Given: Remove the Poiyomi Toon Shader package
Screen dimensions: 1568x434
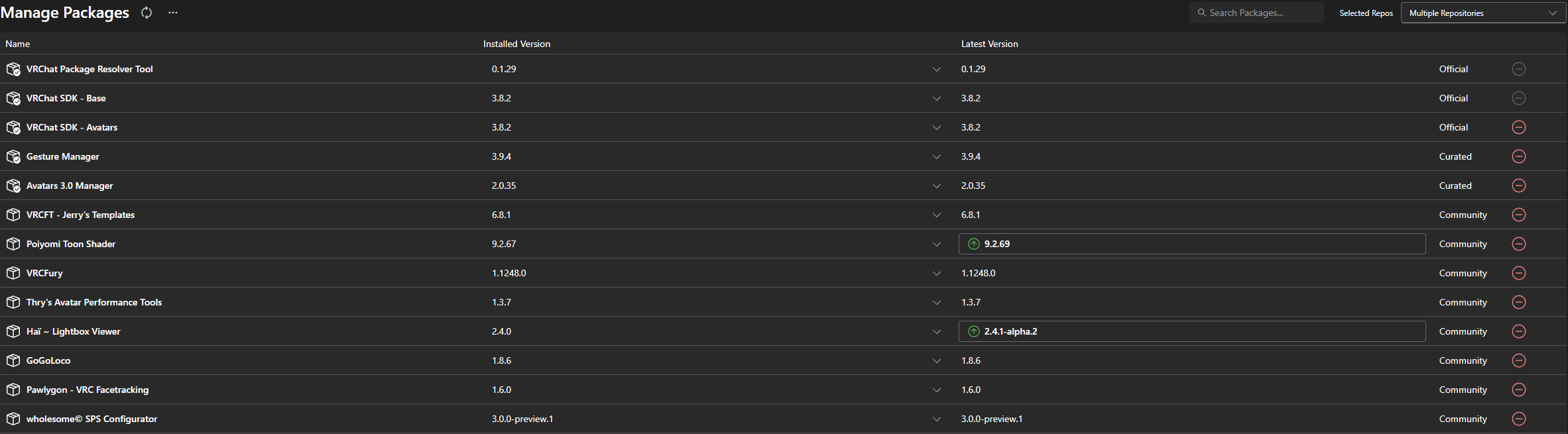Looking at the screenshot, I should pyautogui.click(x=1519, y=244).
